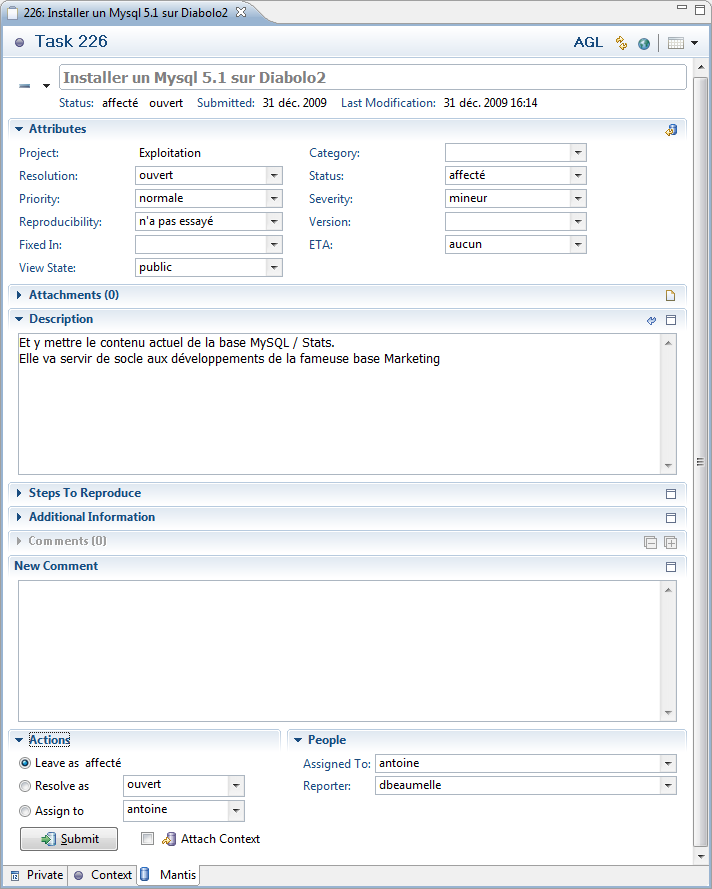712x889 pixels.
Task: Maximize the Description section
Action: pos(671,320)
